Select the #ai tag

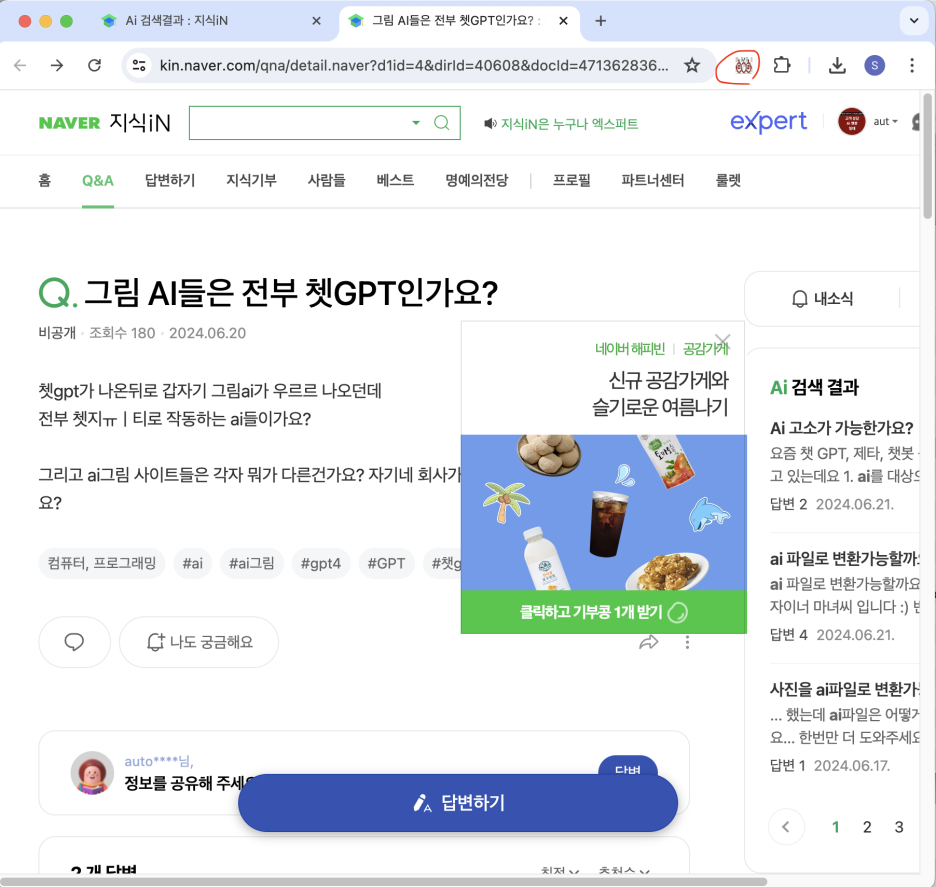pyautogui.click(x=192, y=563)
